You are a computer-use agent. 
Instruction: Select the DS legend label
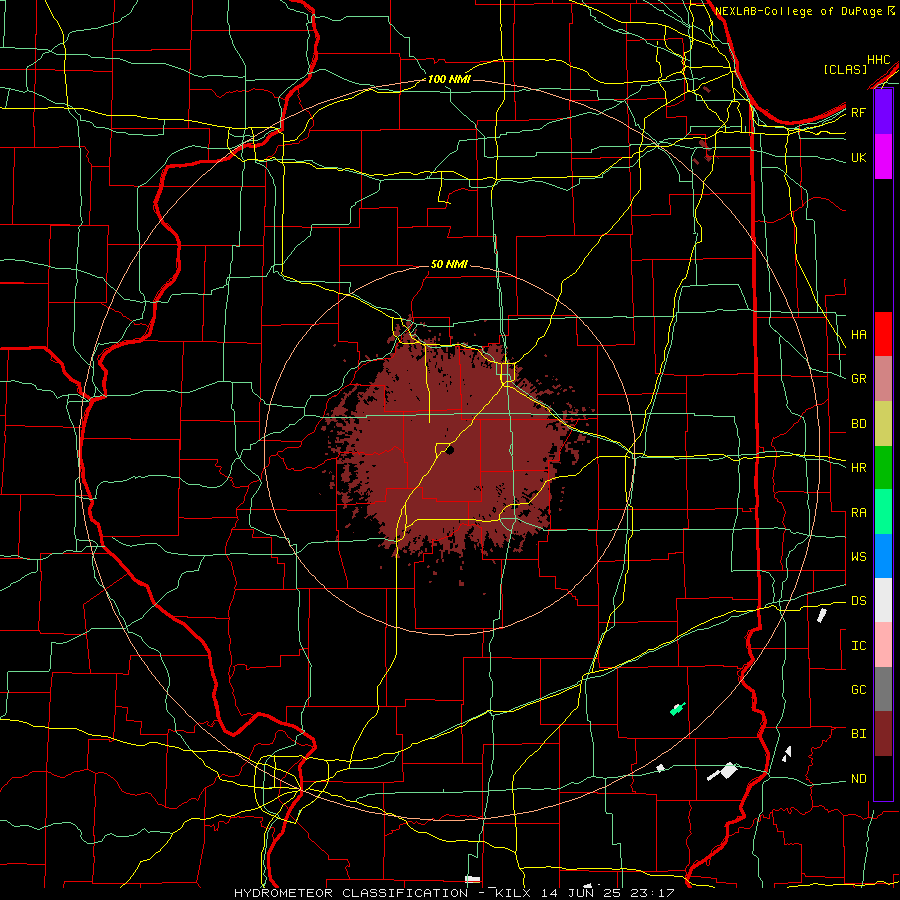click(x=858, y=601)
